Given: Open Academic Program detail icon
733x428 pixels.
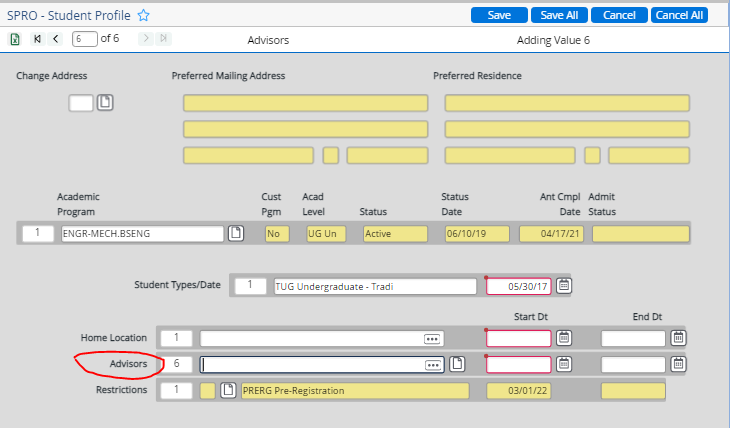Looking at the screenshot, I should click(x=236, y=233).
